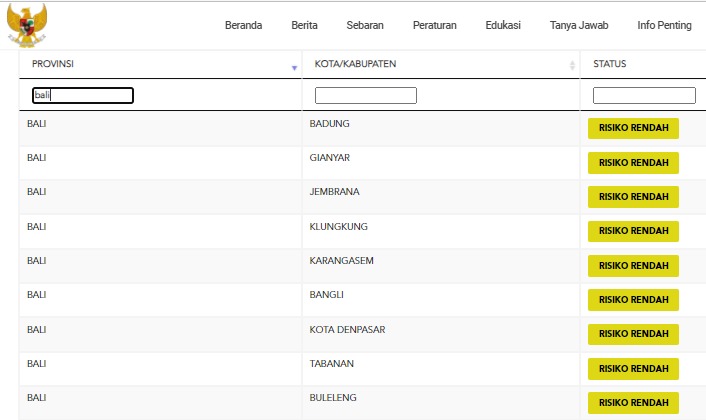Go to the Berita page
This screenshot has height=420, width=706.
point(304,26)
